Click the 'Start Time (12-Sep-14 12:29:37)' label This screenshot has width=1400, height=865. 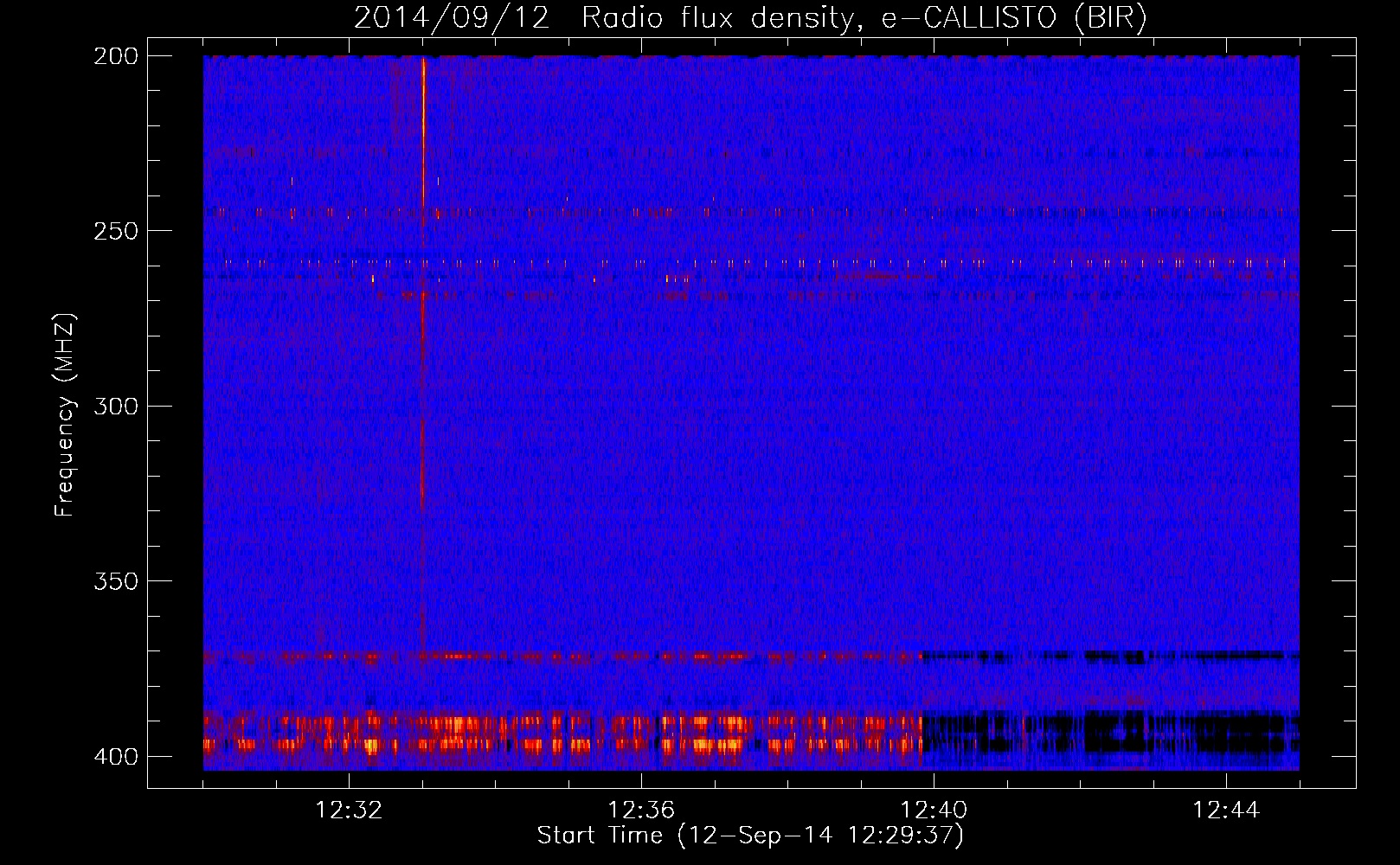[x=750, y=836]
